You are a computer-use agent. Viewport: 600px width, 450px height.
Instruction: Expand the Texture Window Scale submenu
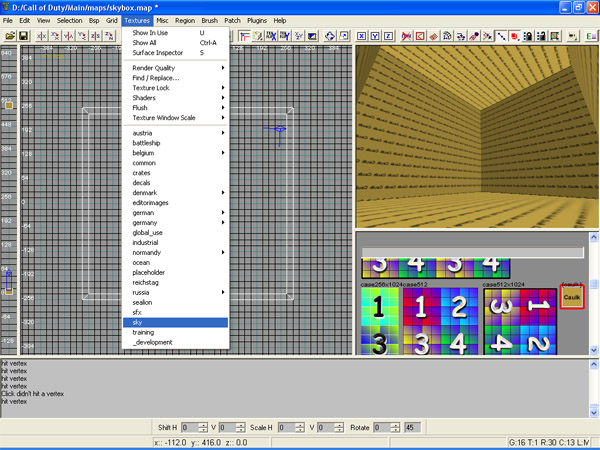(176, 117)
